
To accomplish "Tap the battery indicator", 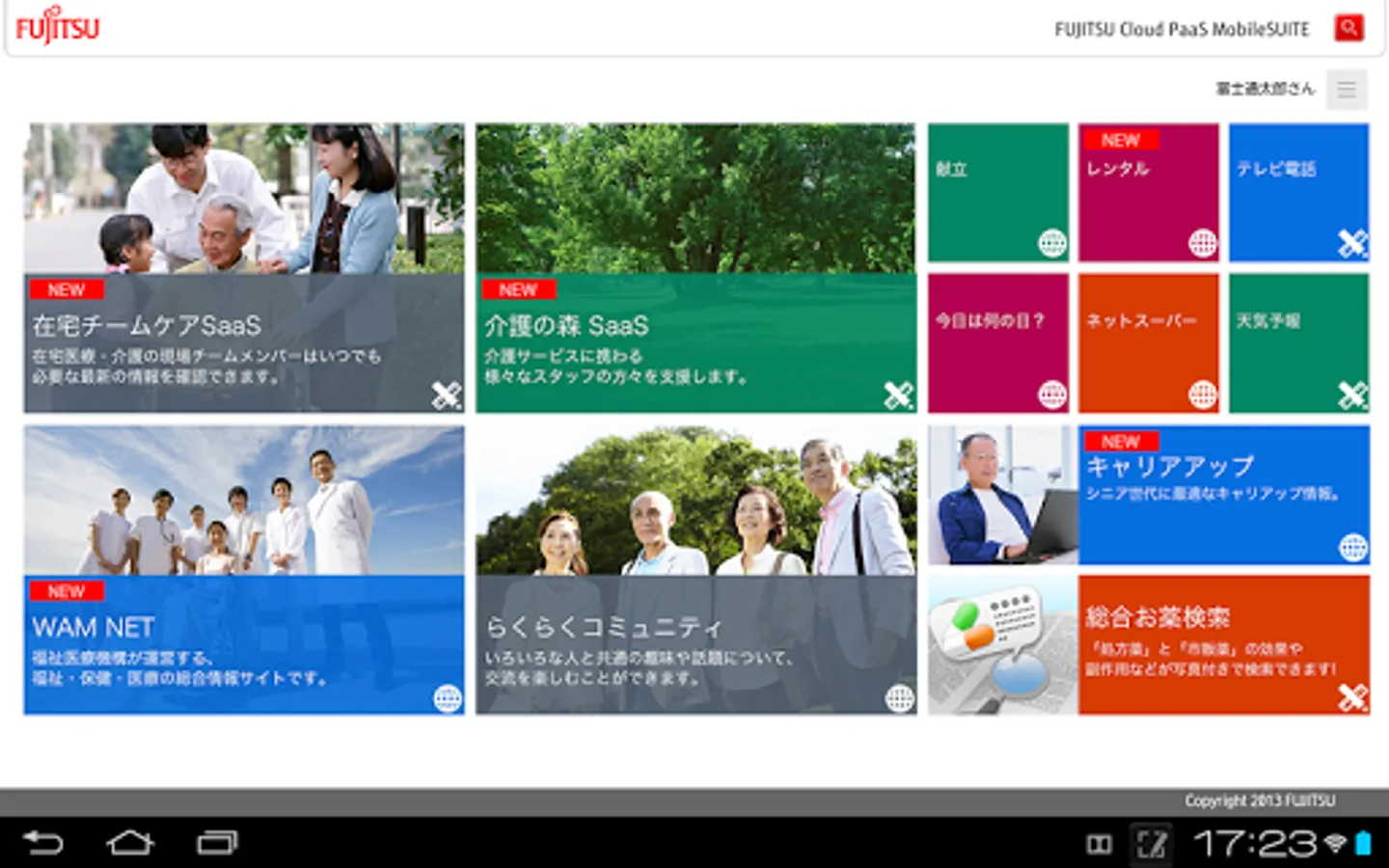I will coord(1363,844).
